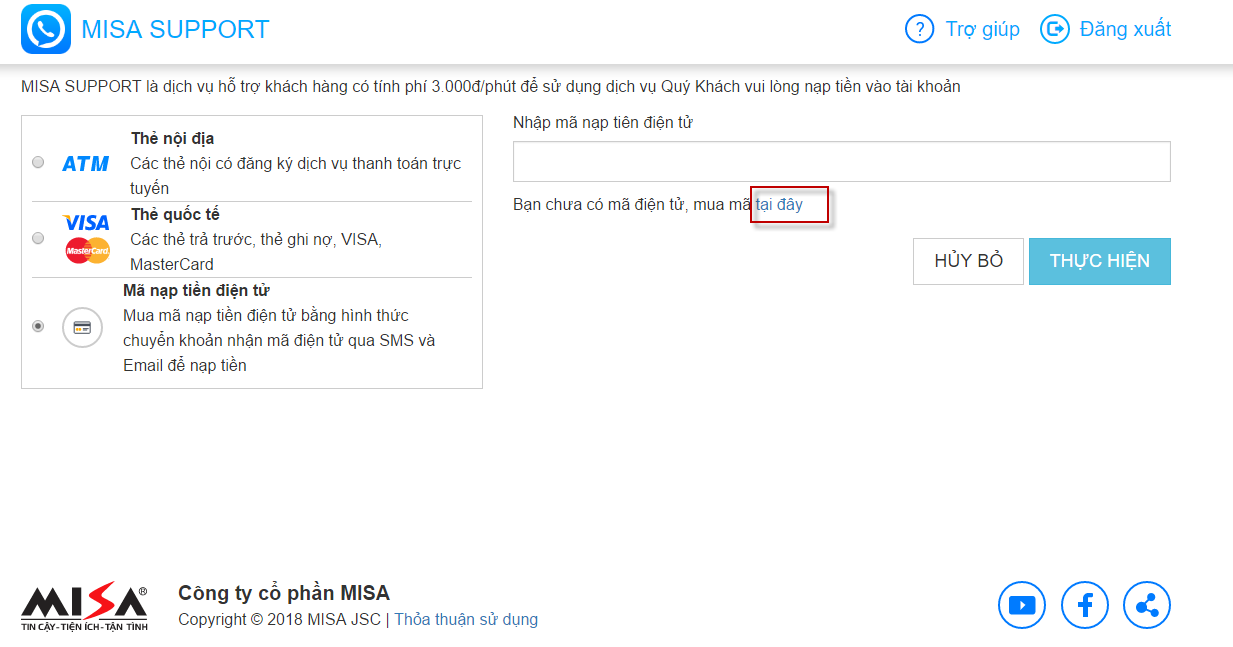Click the MISA company logo in the footer
Viewport: 1233px width, 647px height.
tap(84, 606)
